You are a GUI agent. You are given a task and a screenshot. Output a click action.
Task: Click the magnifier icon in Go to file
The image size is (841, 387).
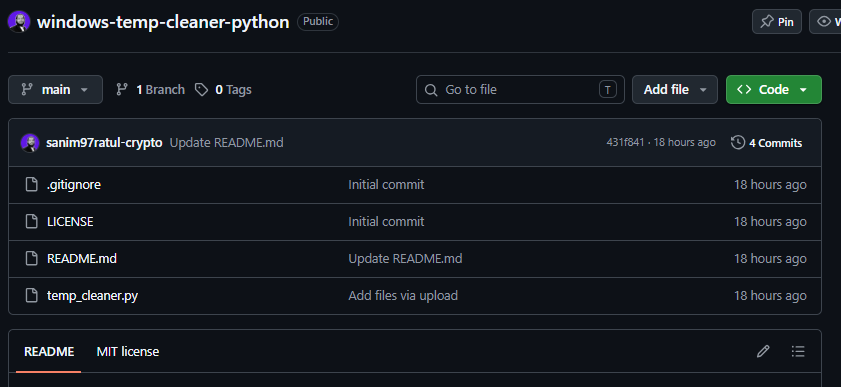[431, 90]
